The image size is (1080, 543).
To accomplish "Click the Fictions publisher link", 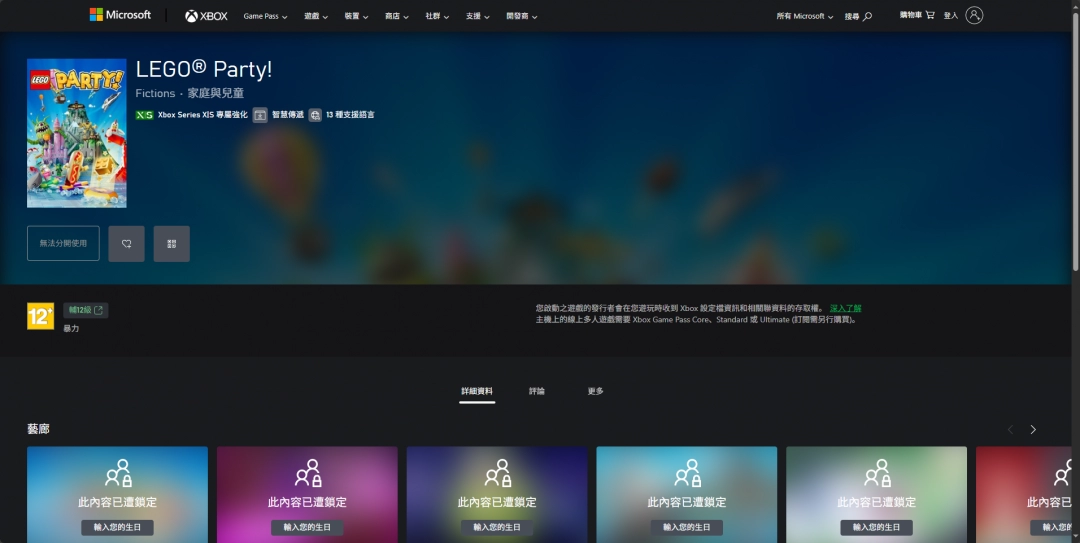I will (x=155, y=93).
